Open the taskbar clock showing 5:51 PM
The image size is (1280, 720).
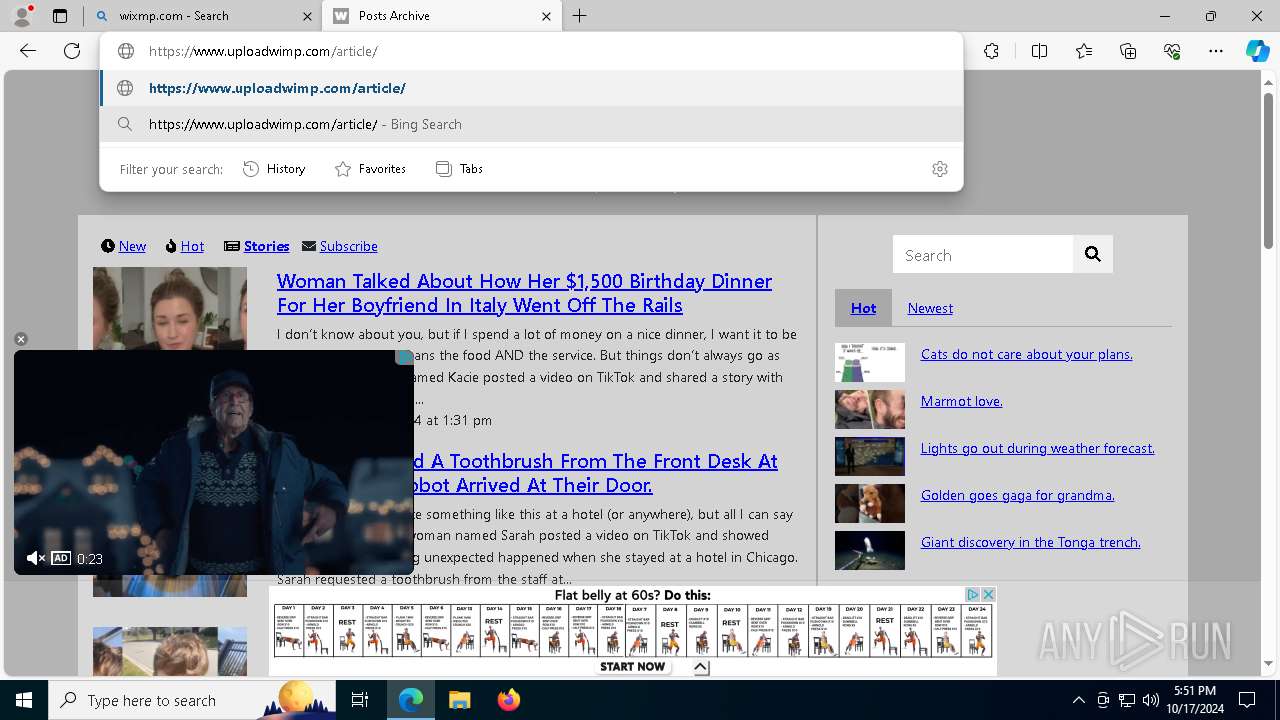[1196, 700]
